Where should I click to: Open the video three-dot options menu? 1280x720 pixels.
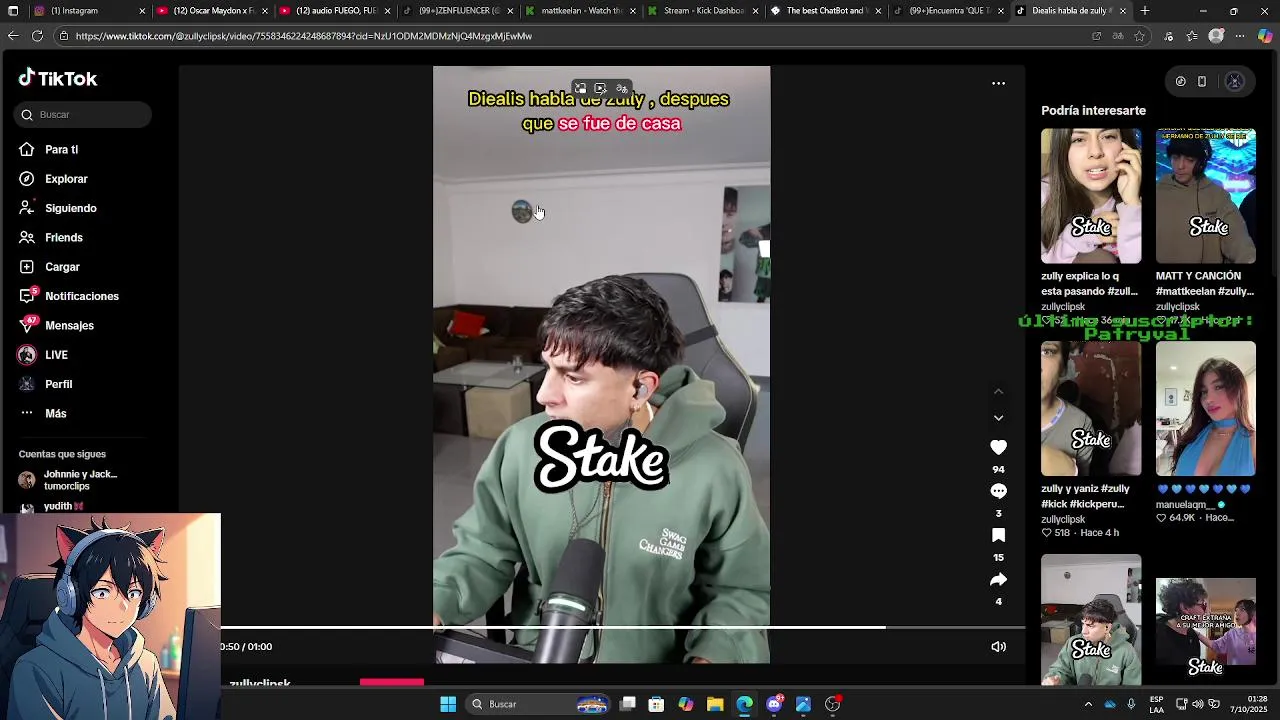tap(998, 83)
